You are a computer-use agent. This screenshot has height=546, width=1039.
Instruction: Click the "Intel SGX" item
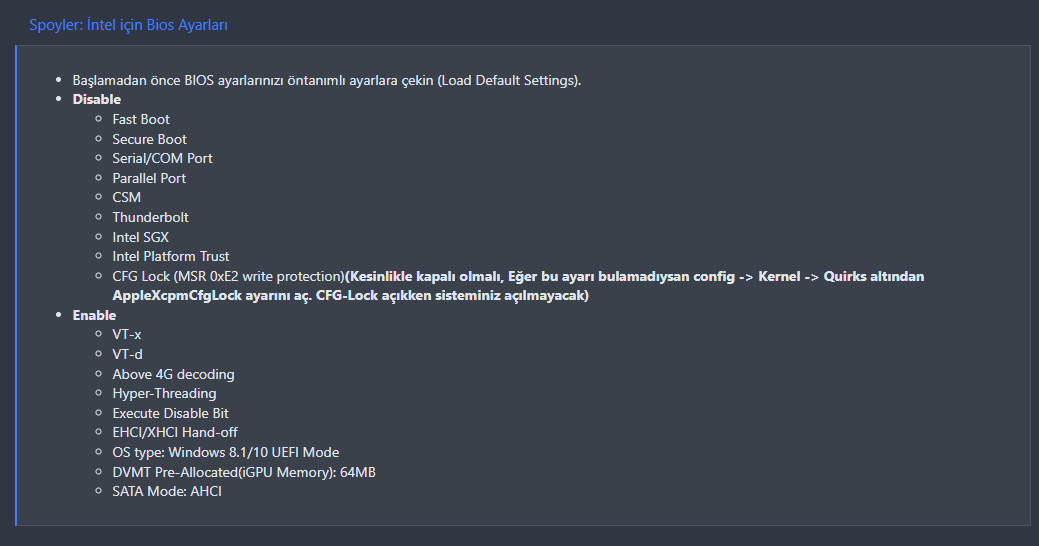click(140, 237)
